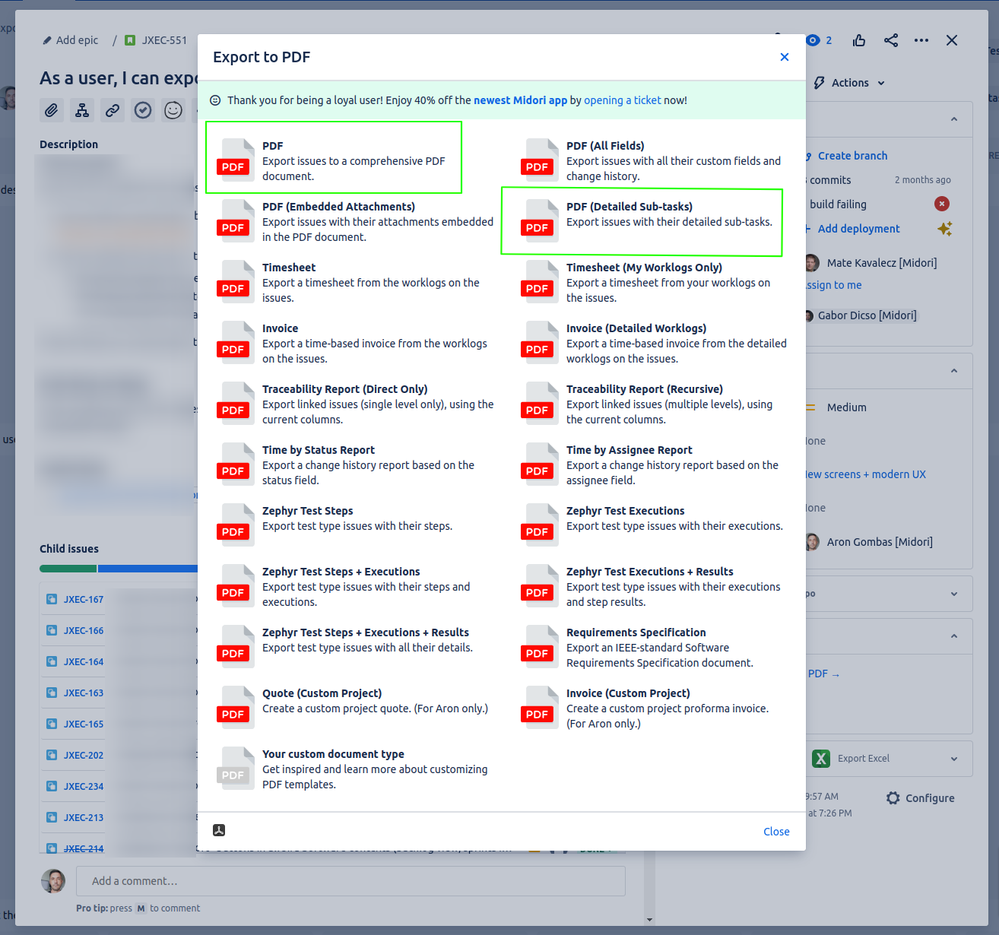Viewport: 999px width, 935px height.
Task: Click the Close link in dialog footer
Action: pos(776,831)
